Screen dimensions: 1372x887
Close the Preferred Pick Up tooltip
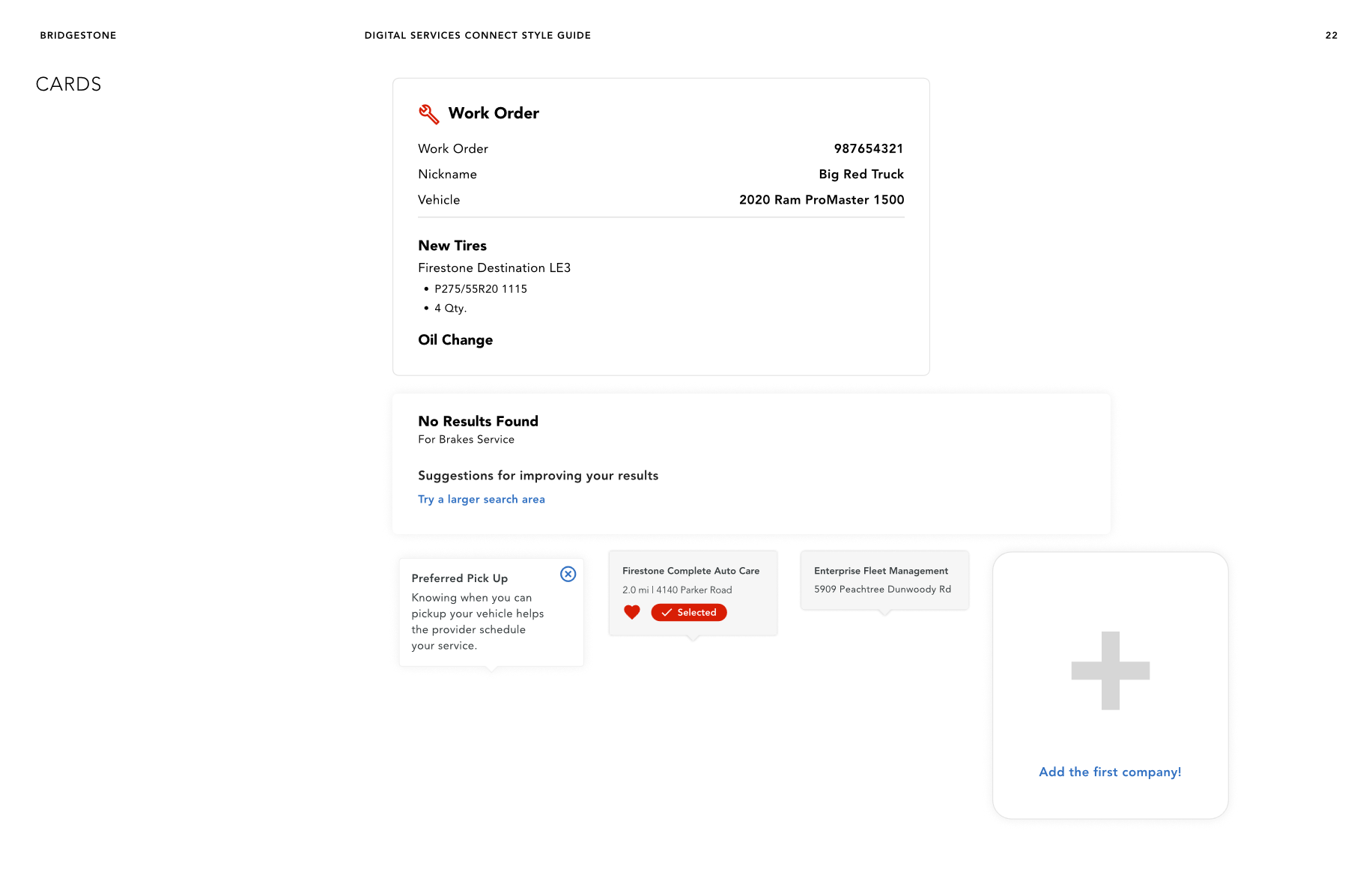coord(568,574)
